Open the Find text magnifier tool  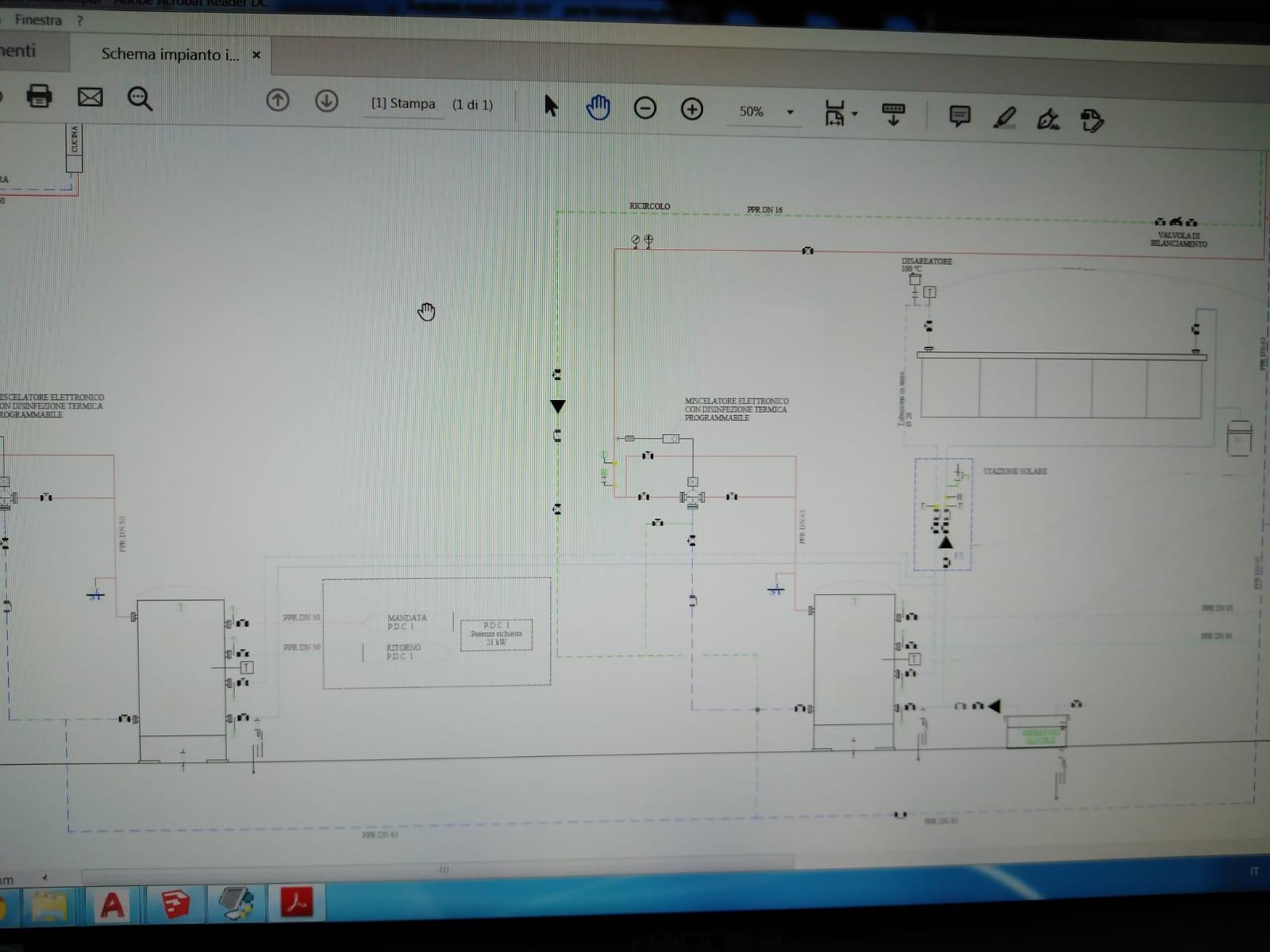[140, 98]
